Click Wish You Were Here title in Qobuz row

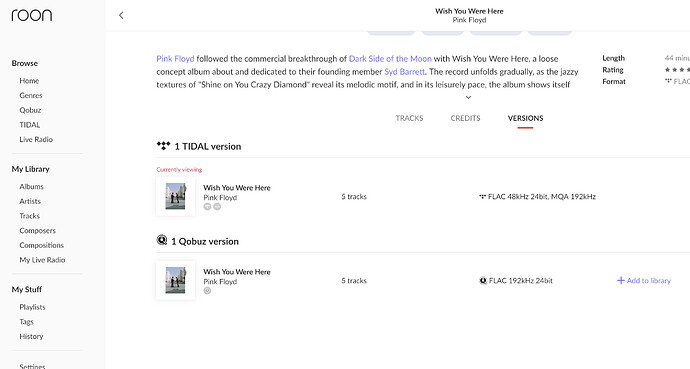pos(237,272)
